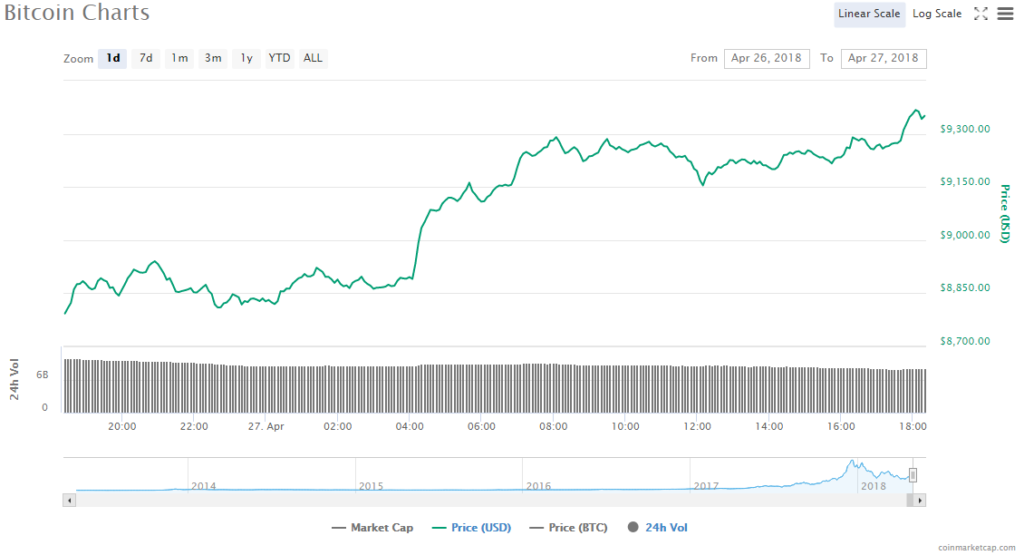Edit the From date field
The width and height of the screenshot is (1024, 555).
coord(766,58)
